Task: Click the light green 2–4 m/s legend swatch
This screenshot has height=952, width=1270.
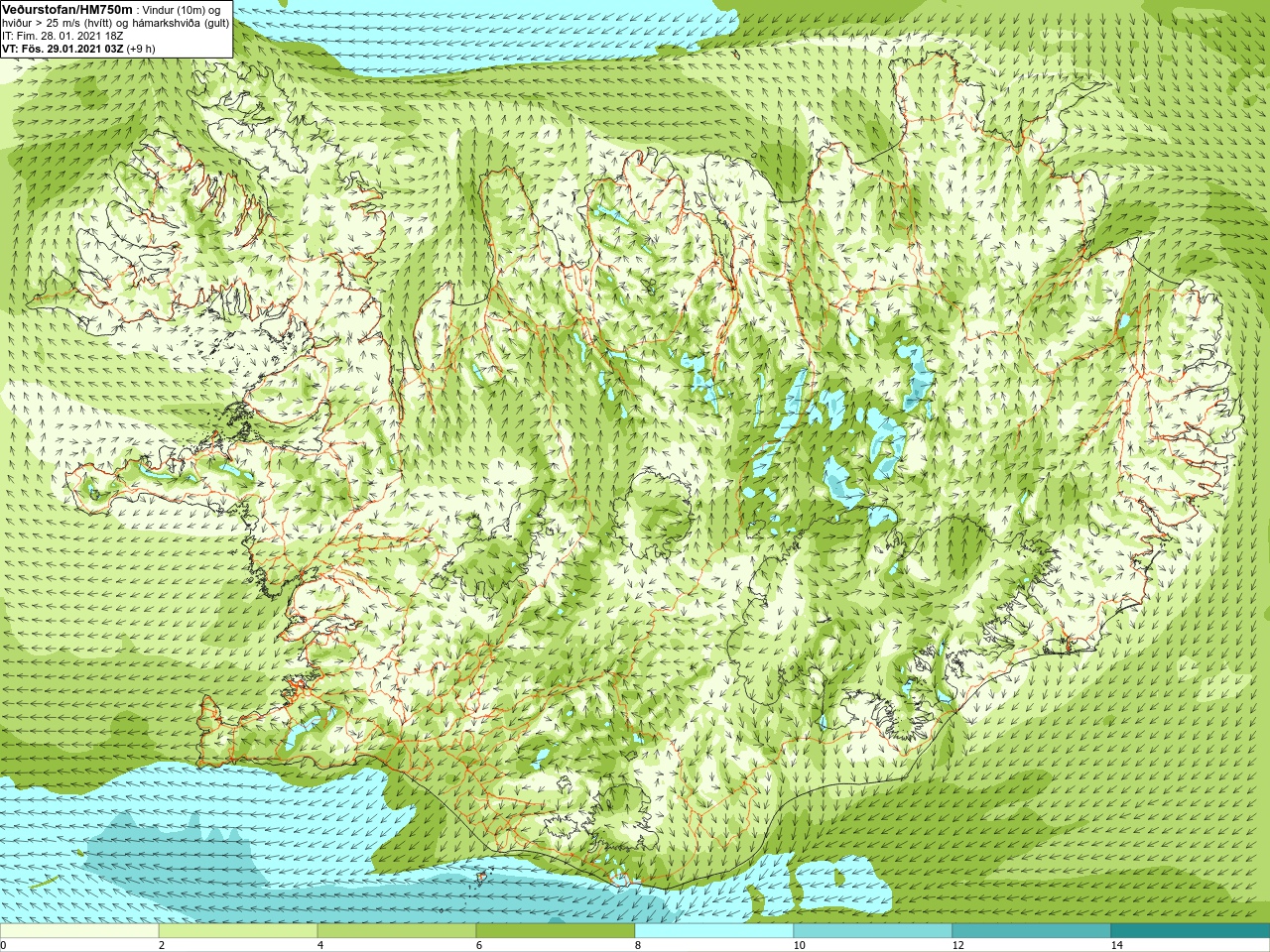Action: coord(238,931)
